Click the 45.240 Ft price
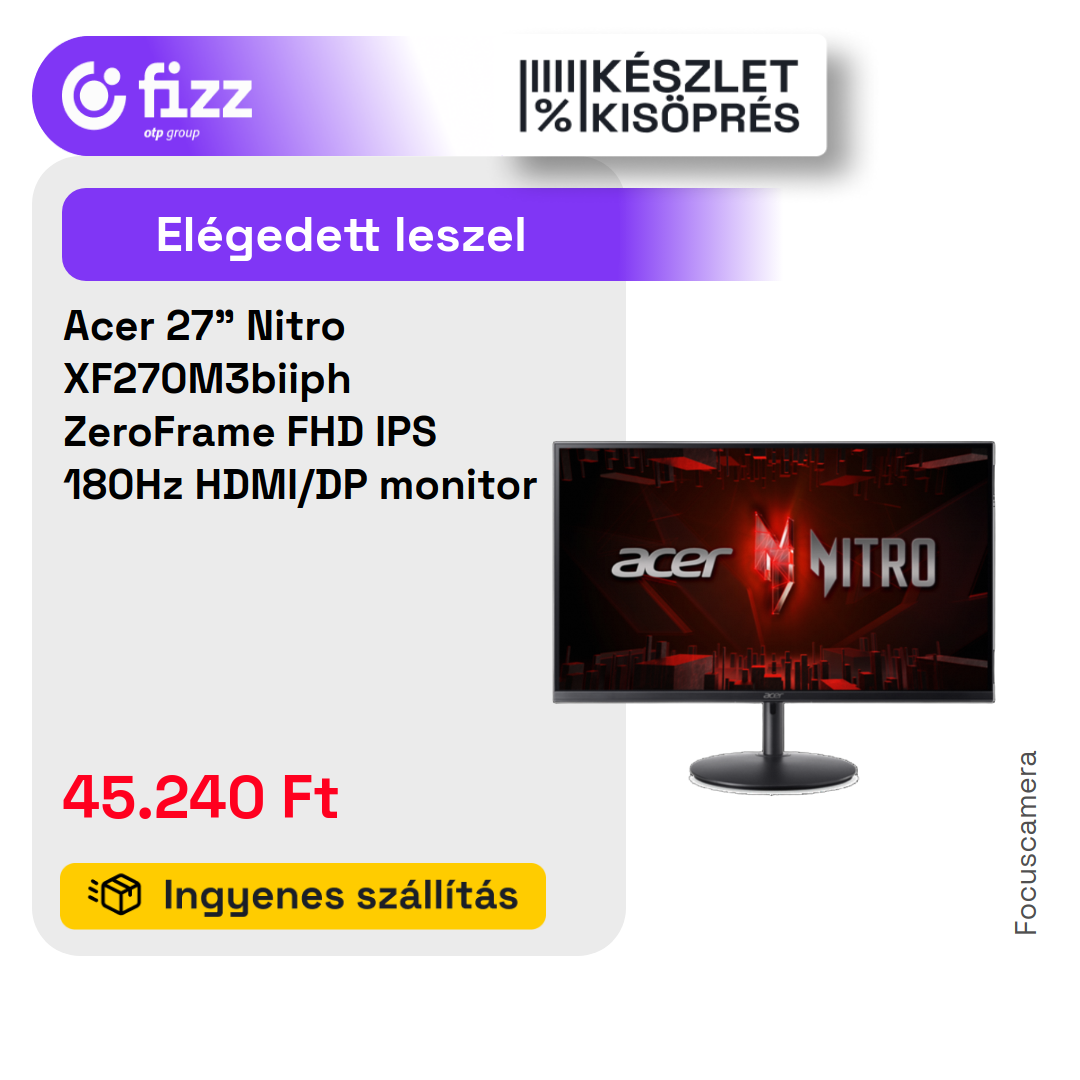 200,797
